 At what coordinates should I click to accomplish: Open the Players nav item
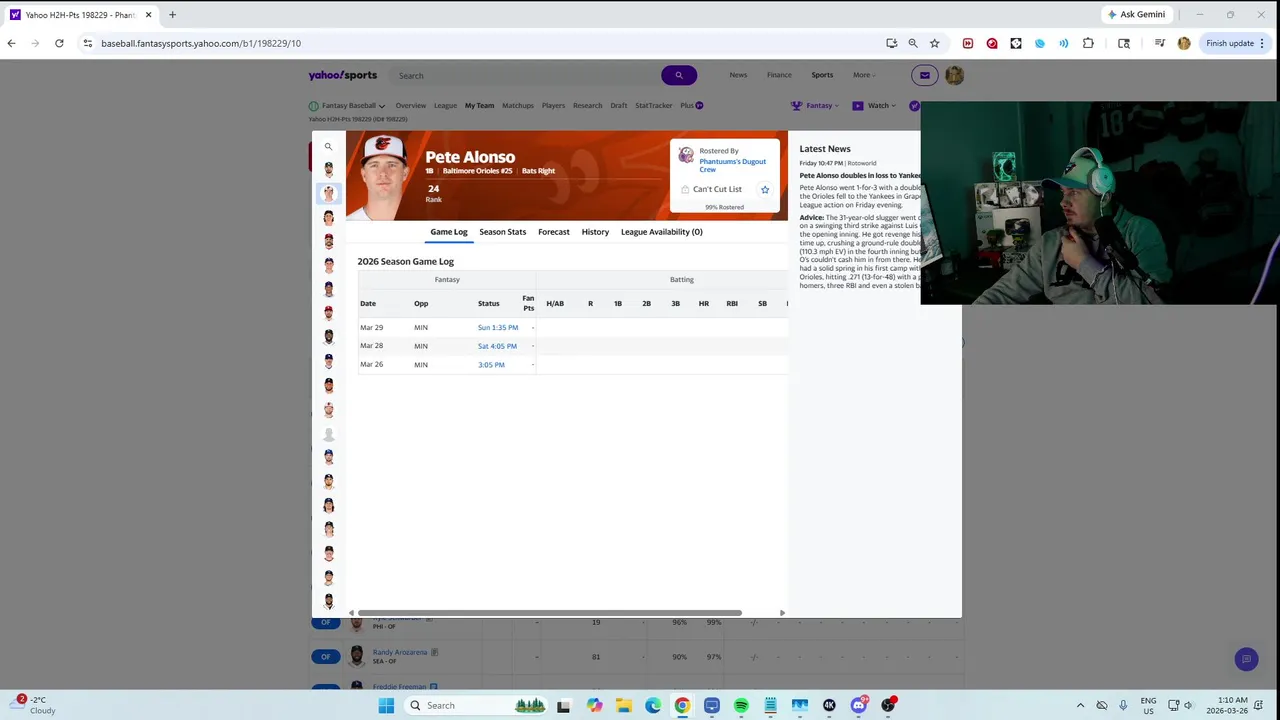pyautogui.click(x=553, y=105)
